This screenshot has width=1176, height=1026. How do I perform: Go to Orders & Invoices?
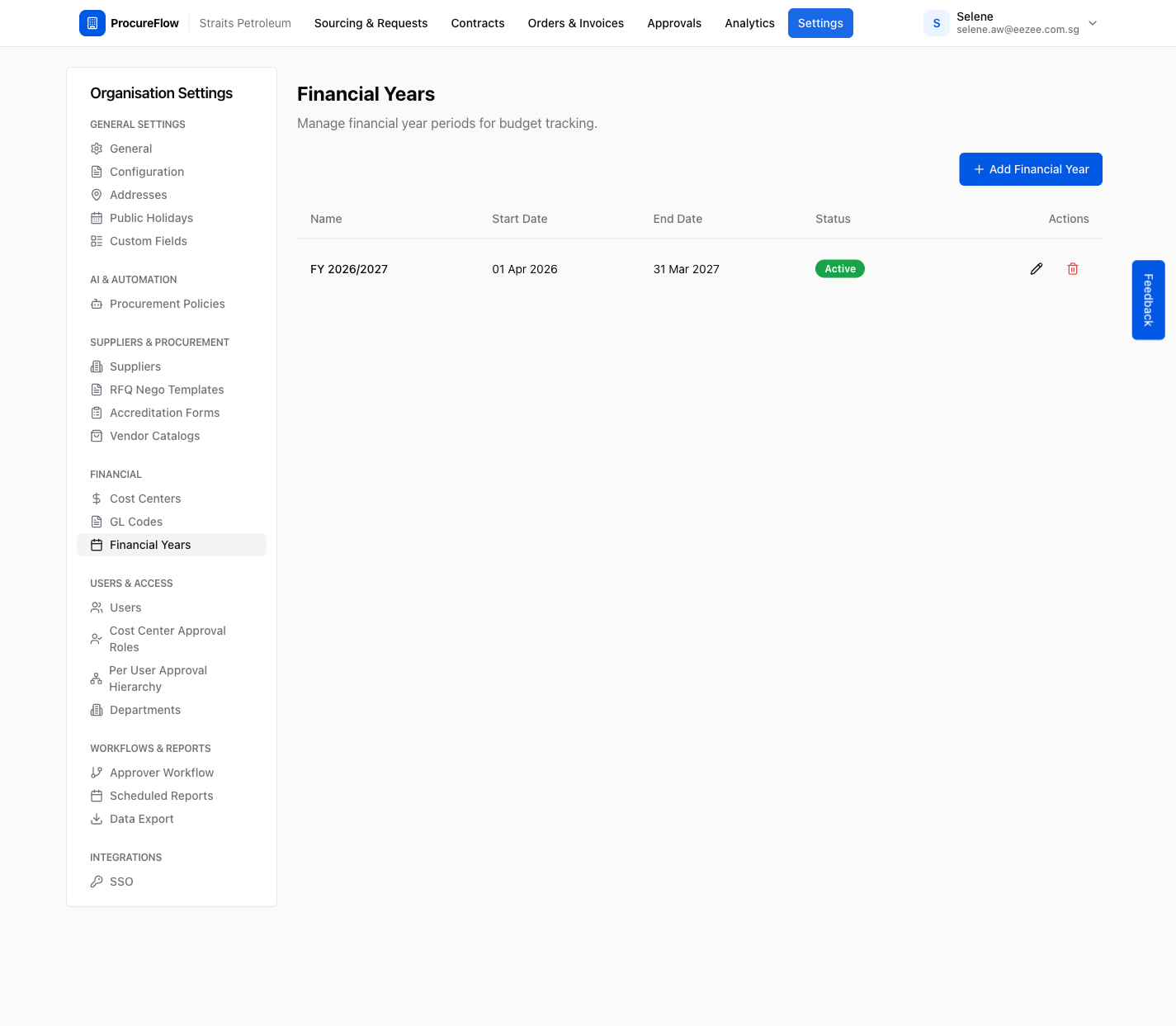(x=576, y=23)
